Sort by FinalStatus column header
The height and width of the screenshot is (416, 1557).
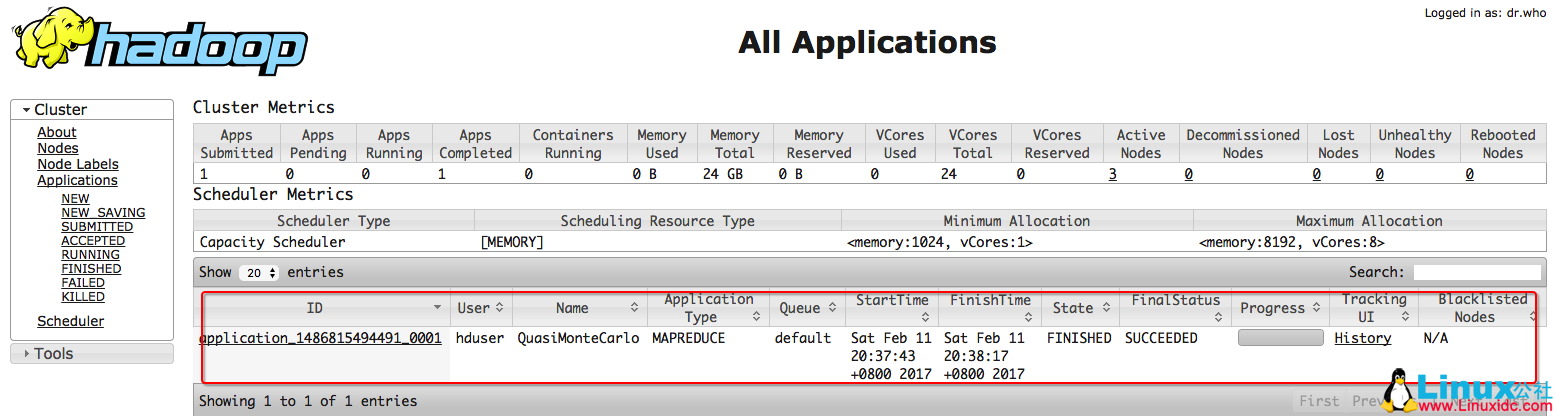pyautogui.click(x=1175, y=300)
